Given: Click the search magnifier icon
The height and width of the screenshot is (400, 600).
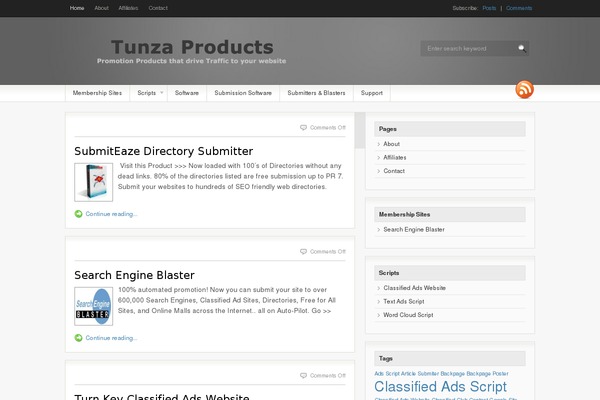Looking at the screenshot, I should click(x=522, y=48).
